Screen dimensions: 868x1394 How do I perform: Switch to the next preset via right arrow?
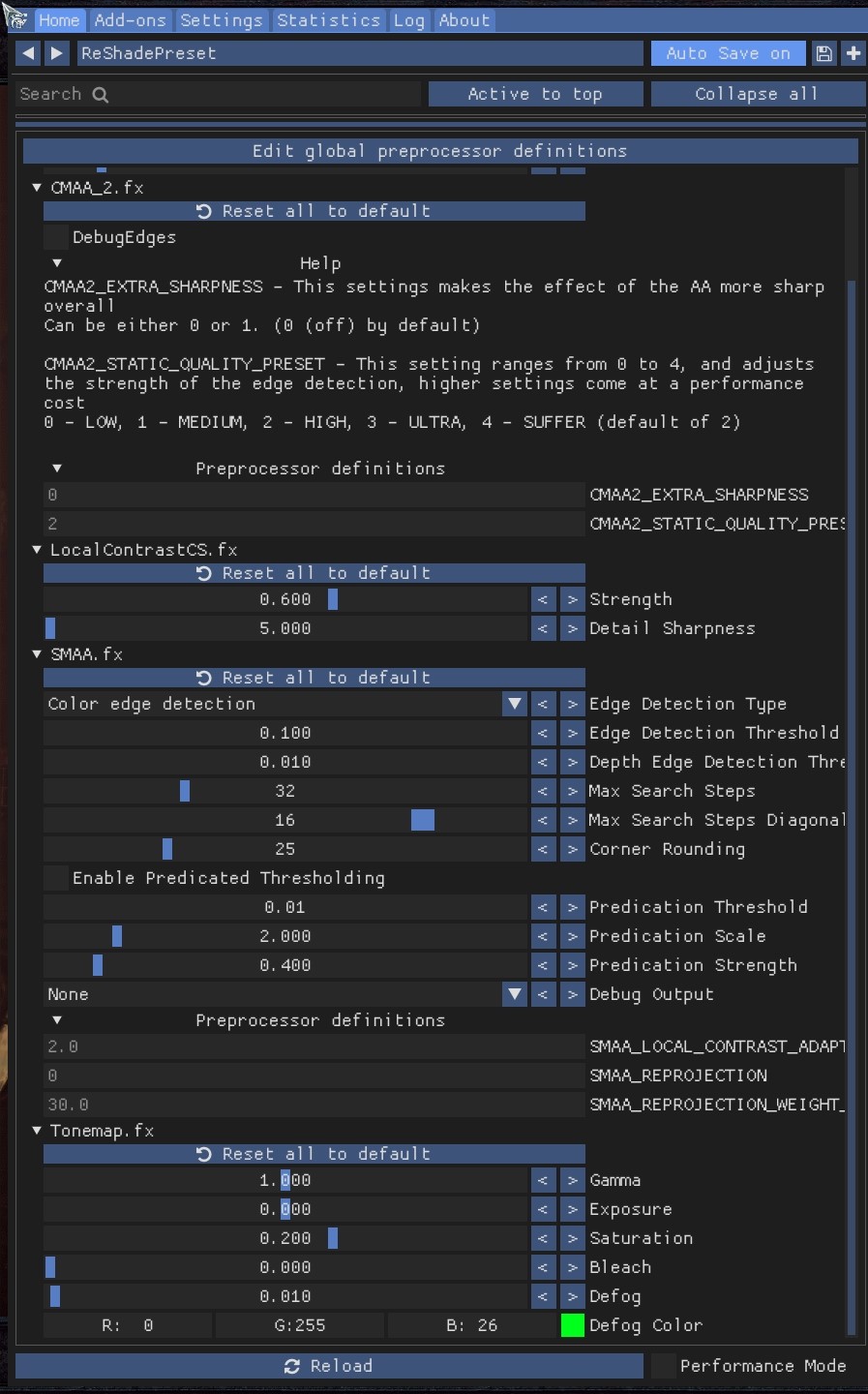[57, 53]
